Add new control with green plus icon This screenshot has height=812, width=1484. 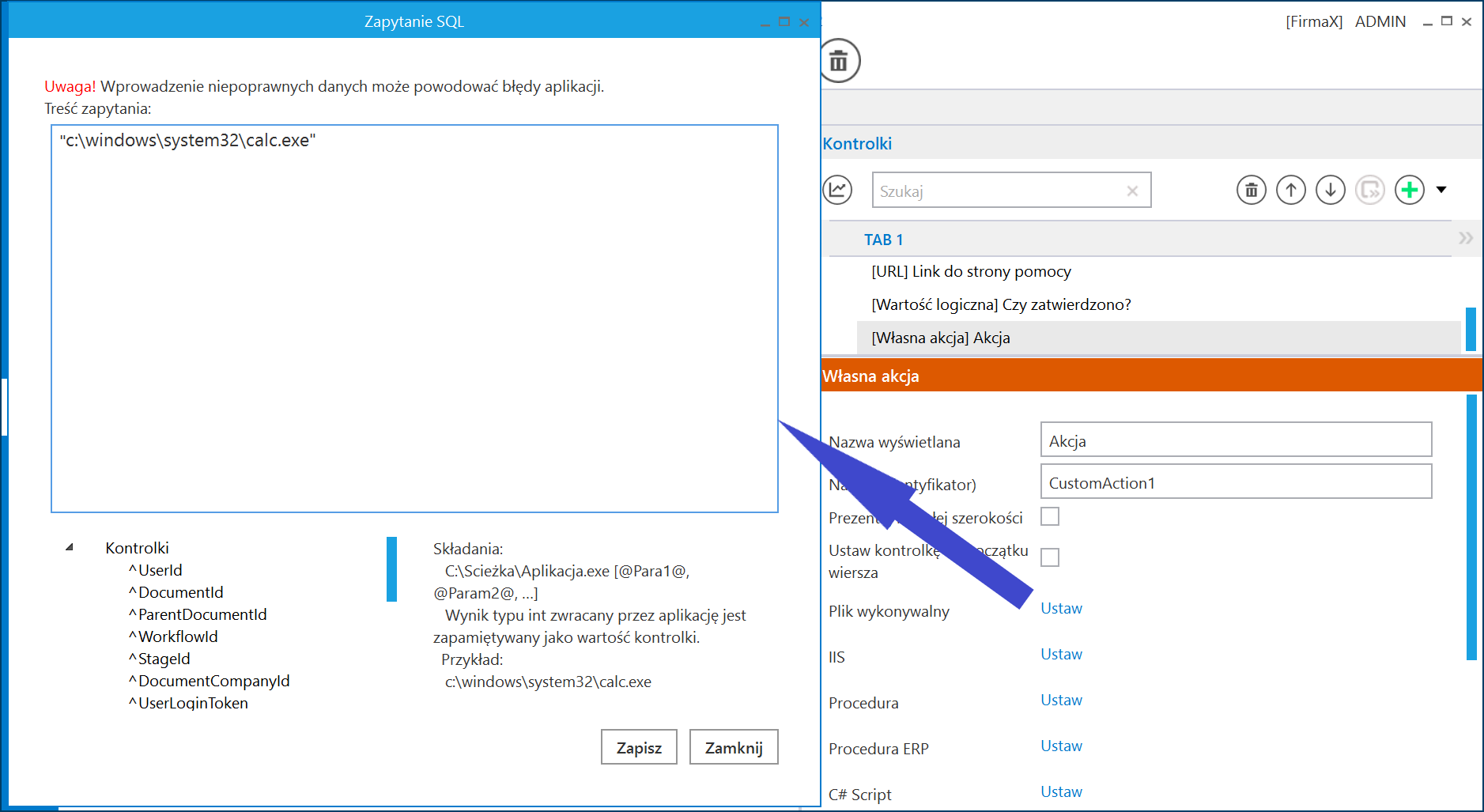(1410, 190)
